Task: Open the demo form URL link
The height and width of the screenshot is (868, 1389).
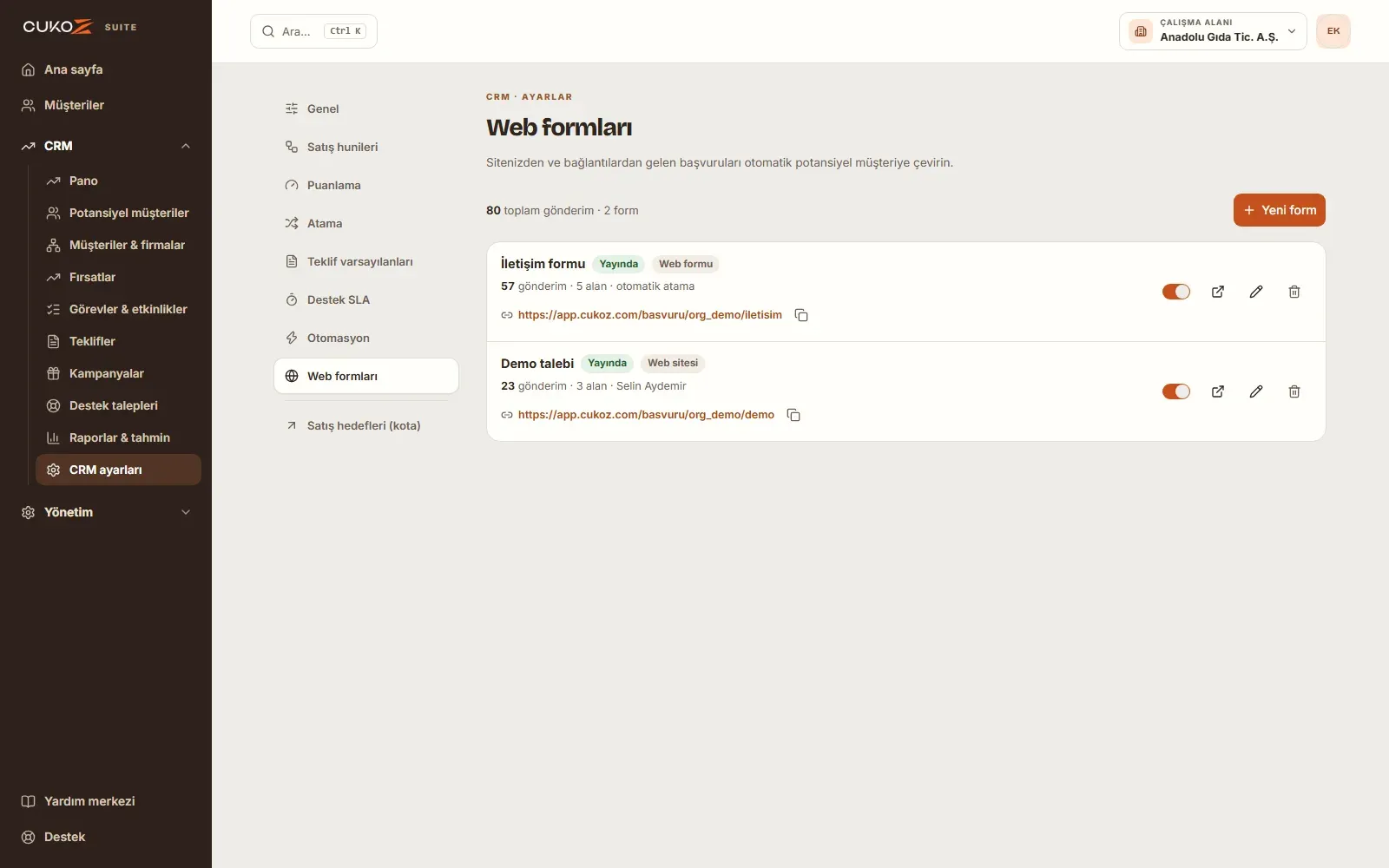Action: click(x=646, y=415)
